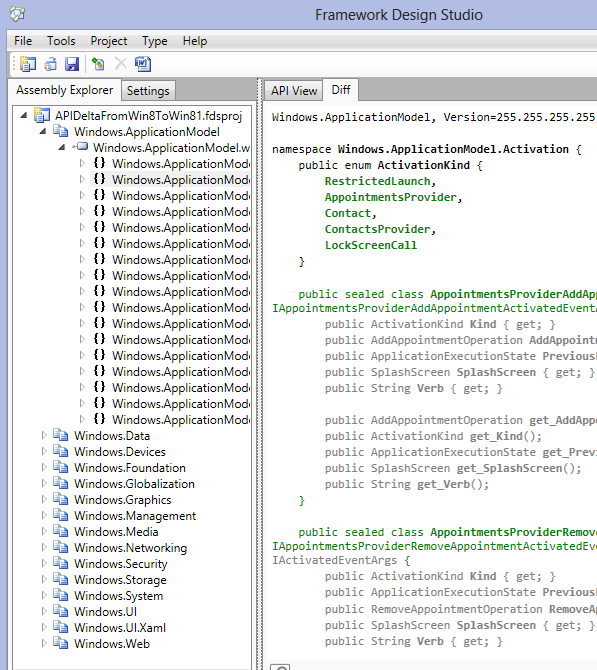Viewport: 597px width, 670px height.
Task: Click the grayed-out Remove X toolbar icon
Action: (x=121, y=64)
